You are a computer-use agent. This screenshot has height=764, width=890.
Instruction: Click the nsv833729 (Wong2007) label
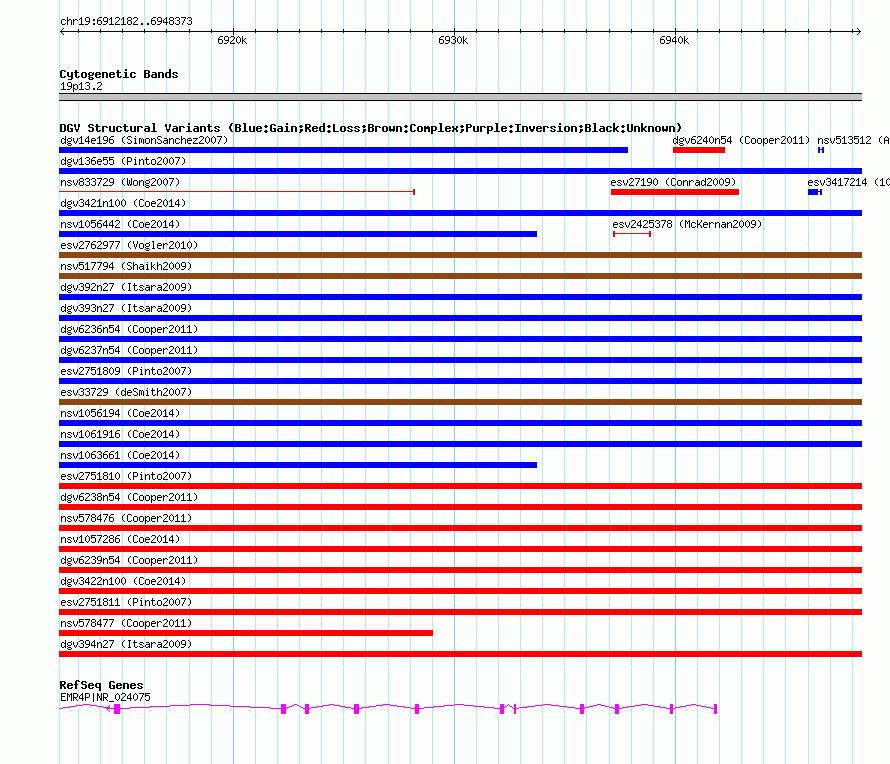[x=120, y=182]
